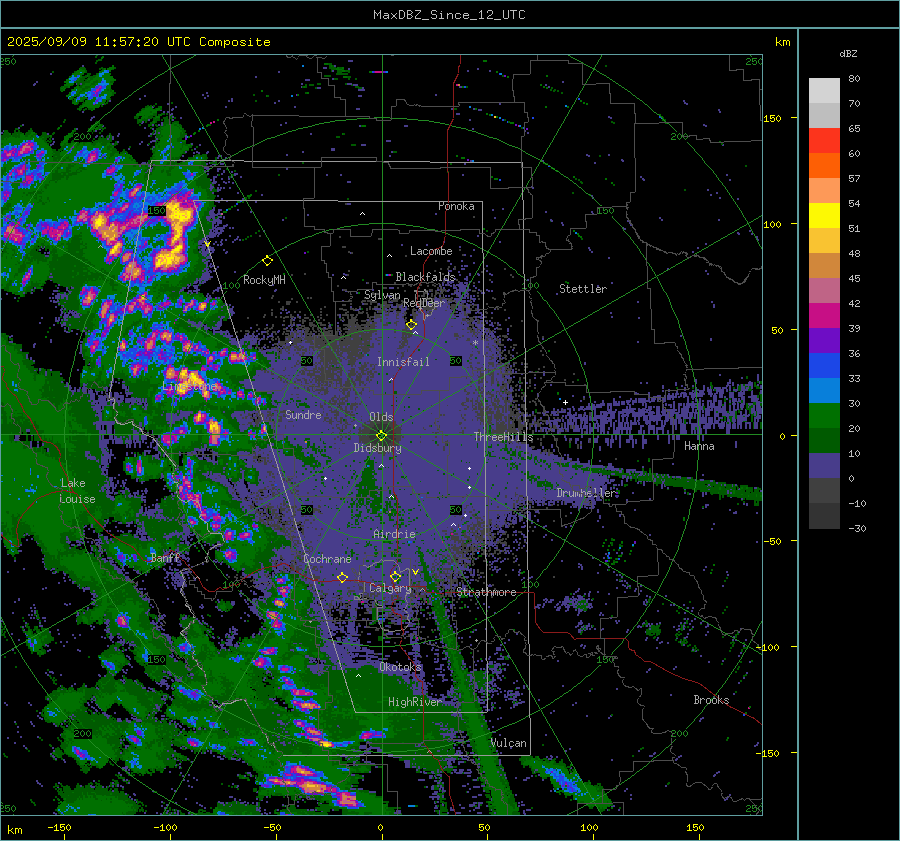The image size is (900, 841).
Task: Click the orange legend swatch between 60 and 57
Action: (824, 165)
